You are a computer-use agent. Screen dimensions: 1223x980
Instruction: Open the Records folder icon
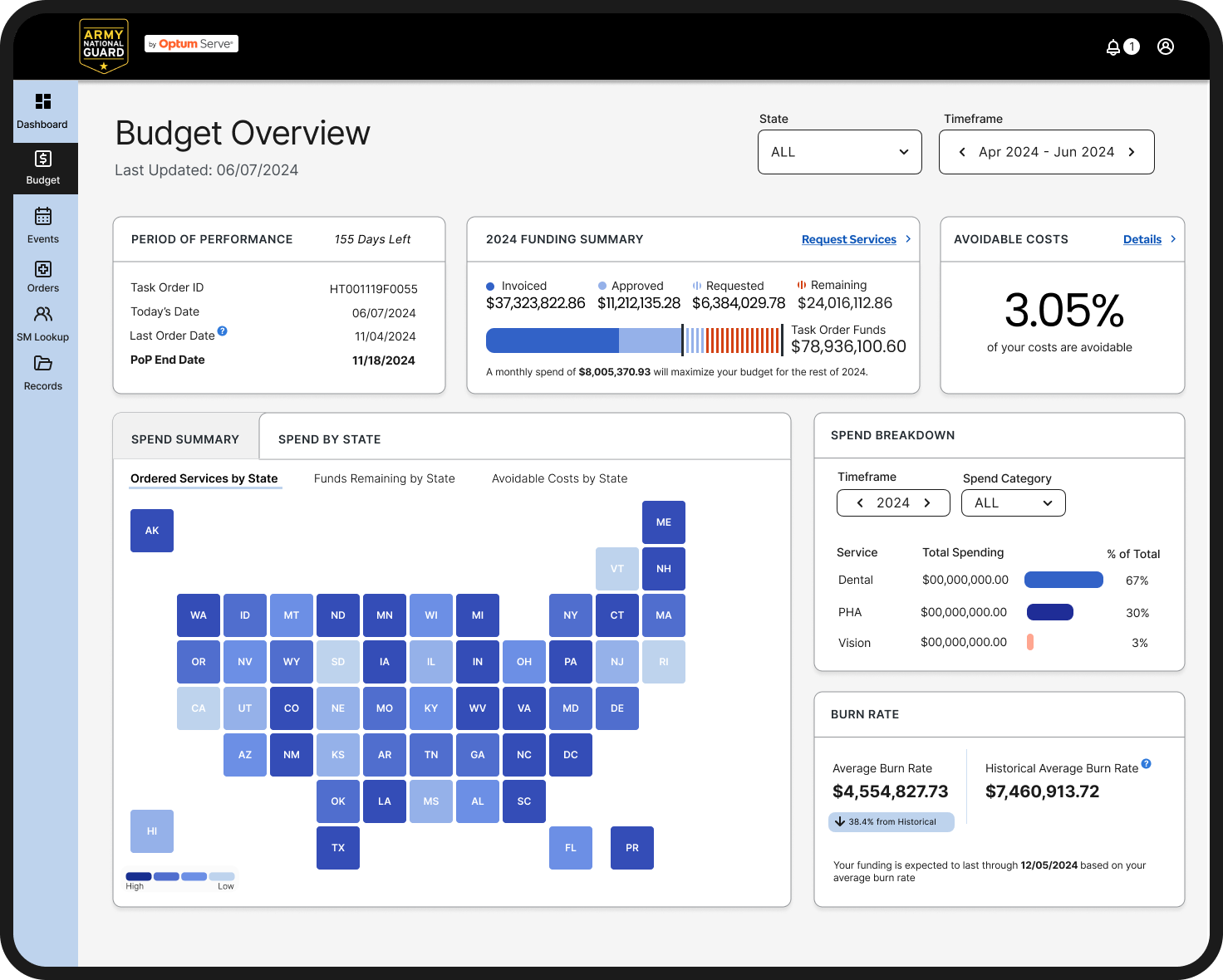(43, 363)
